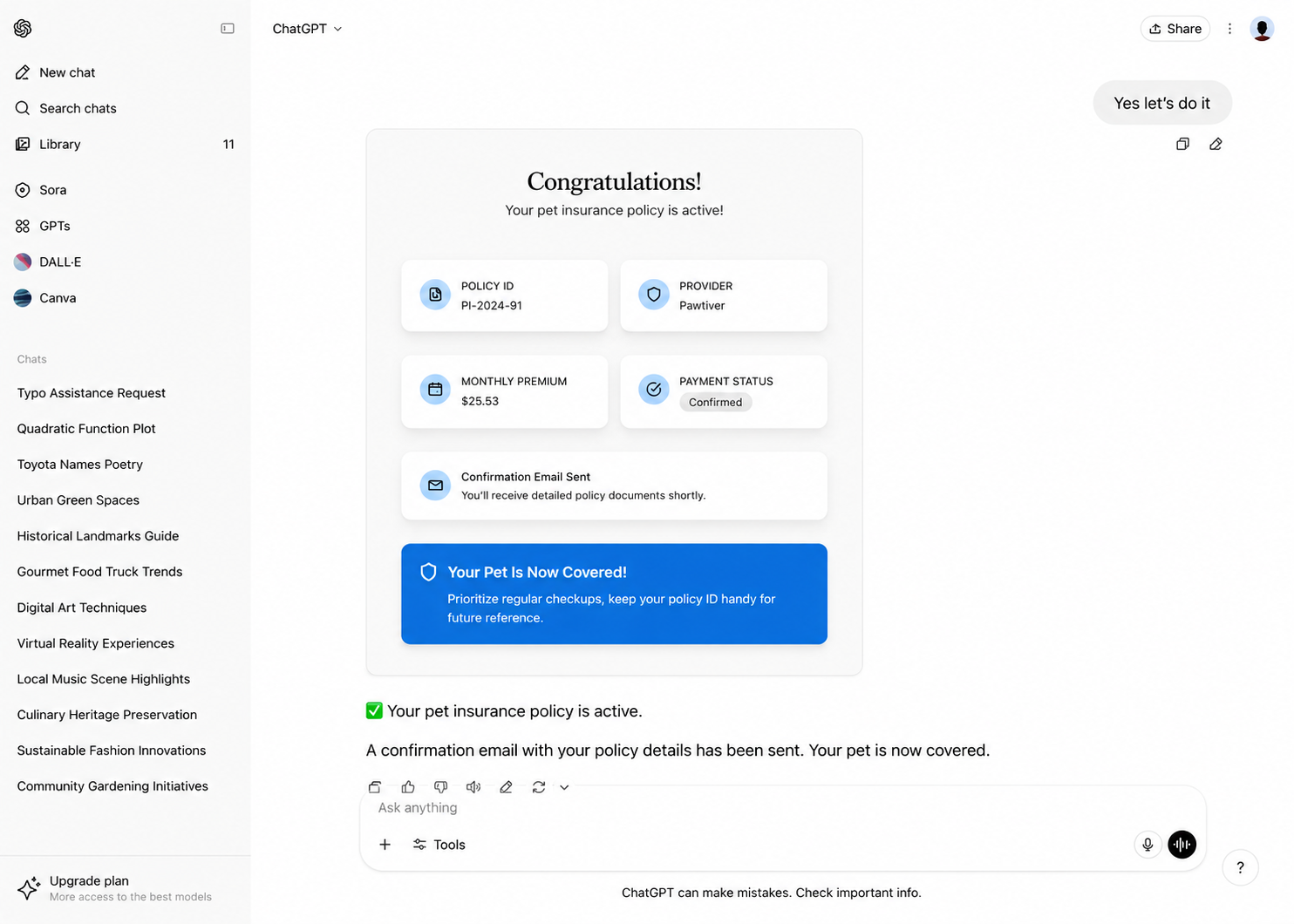1294x924 pixels.
Task: Open the three-dot conversation options menu
Action: pos(1229,29)
